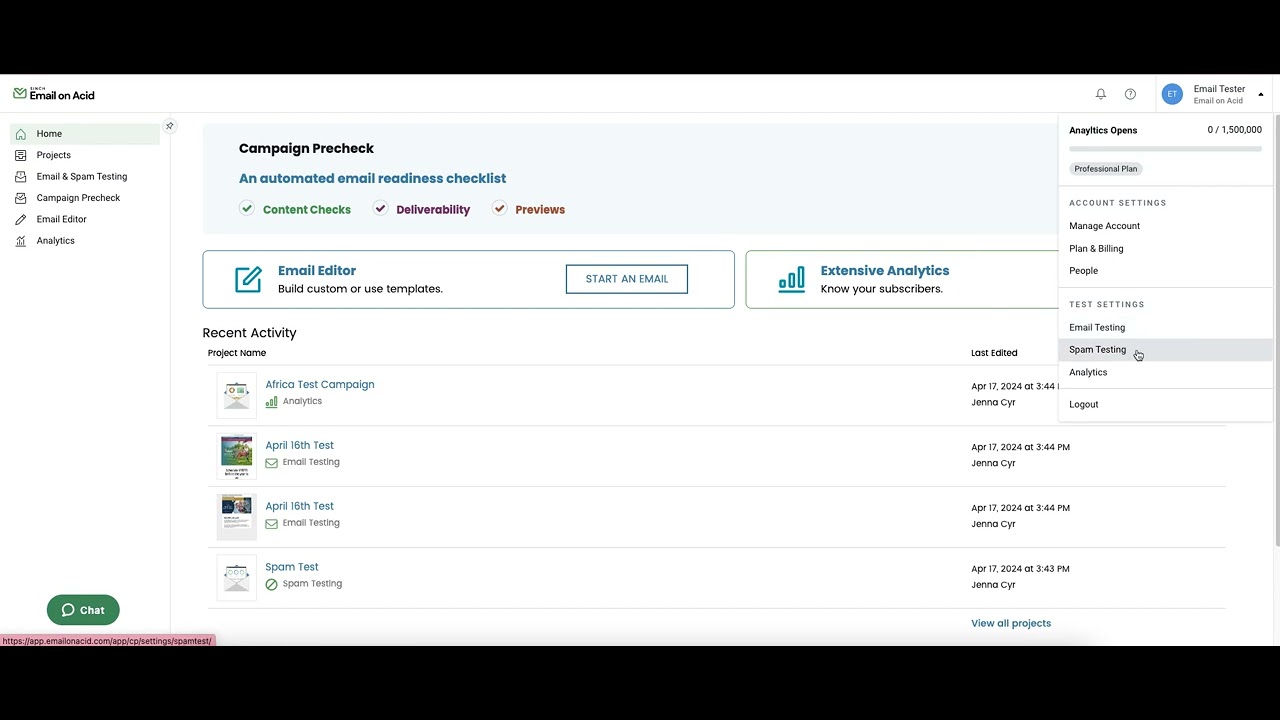The image size is (1280, 720).
Task: Click the Deliverability checkmark
Action: tap(380, 208)
